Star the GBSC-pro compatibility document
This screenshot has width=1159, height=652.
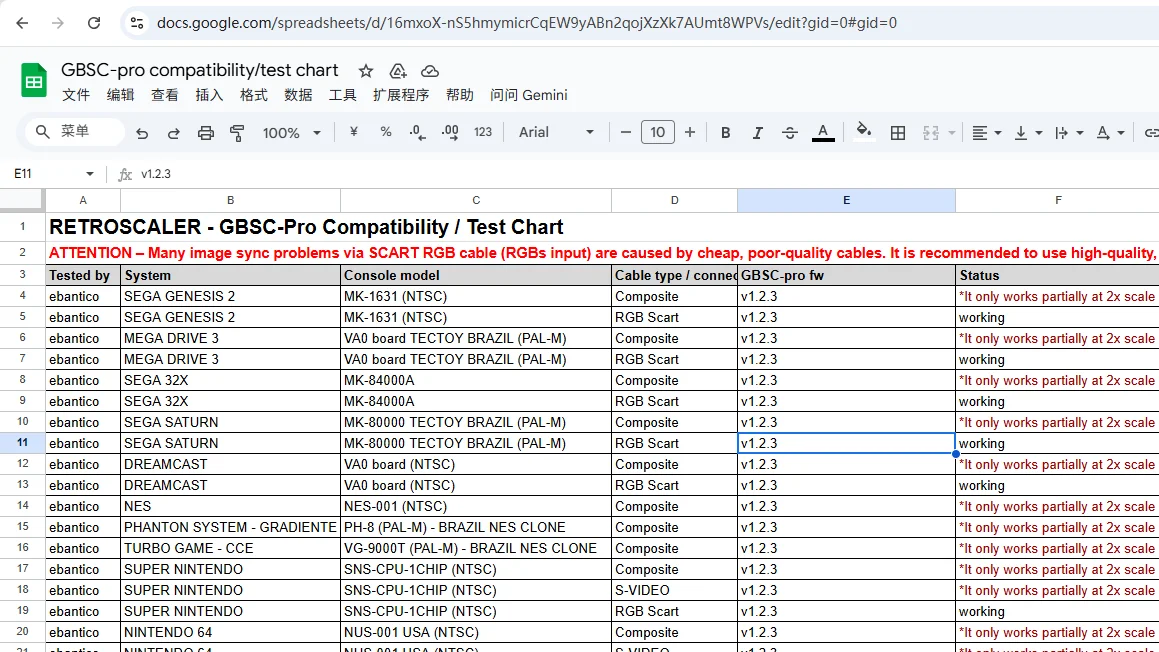[x=366, y=71]
